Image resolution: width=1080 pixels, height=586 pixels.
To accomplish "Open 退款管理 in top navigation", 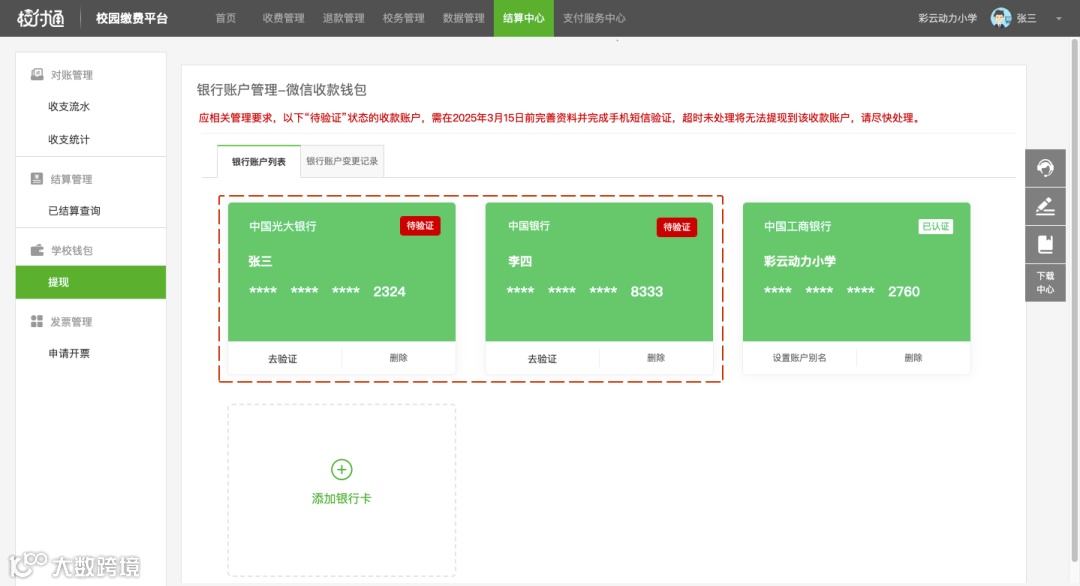I will tap(343, 18).
